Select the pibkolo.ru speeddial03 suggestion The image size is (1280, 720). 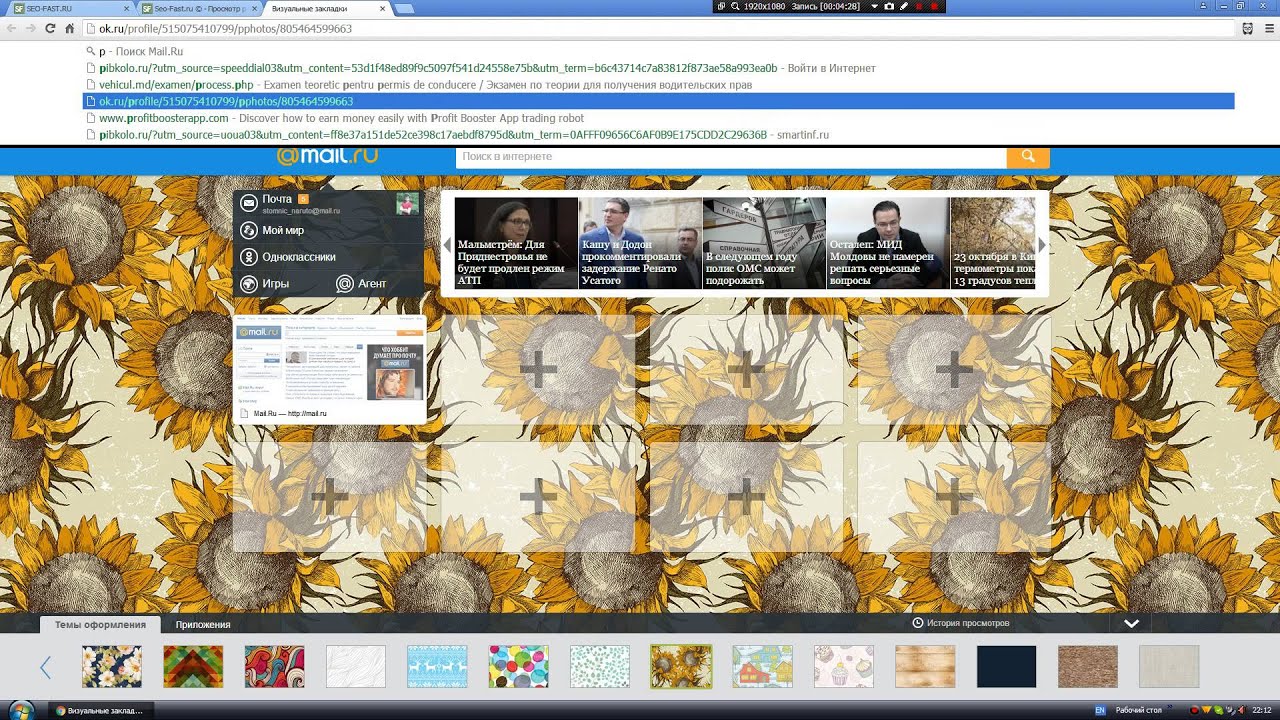(x=658, y=68)
